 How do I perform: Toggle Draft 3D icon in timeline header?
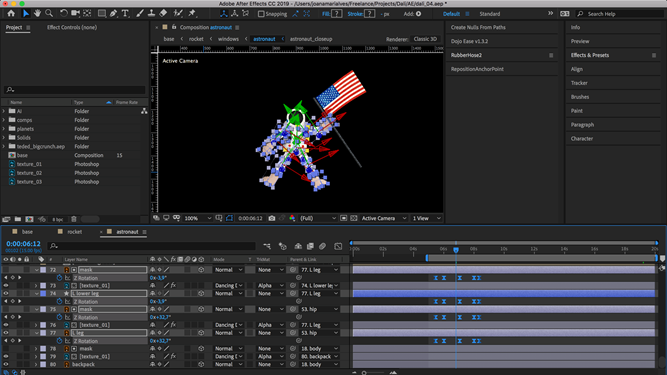tap(282, 246)
